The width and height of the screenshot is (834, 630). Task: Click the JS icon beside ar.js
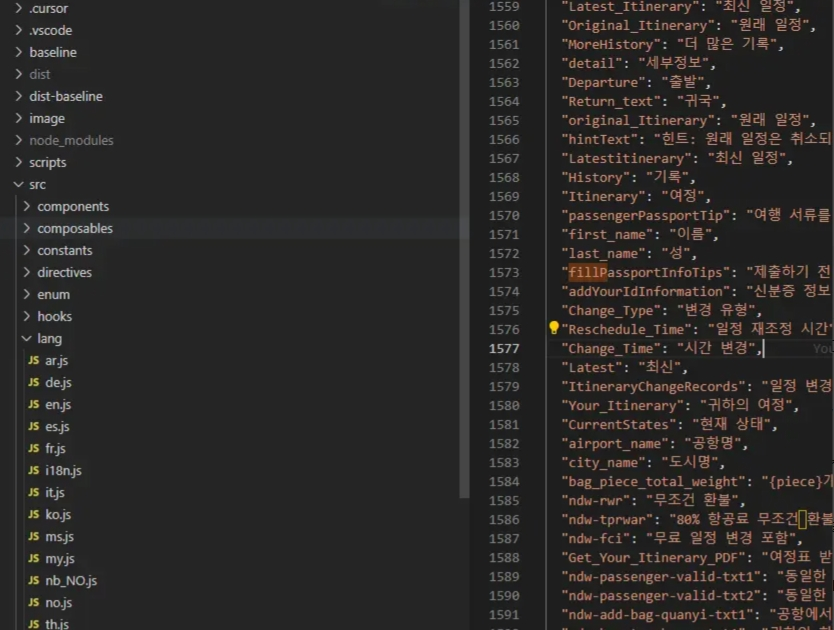33,360
